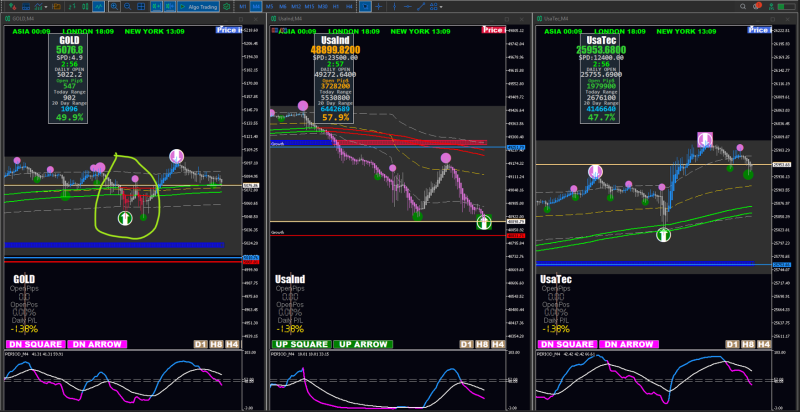The height and width of the screenshot is (412, 800).
Task: Click D1 button on GOLD chart
Action: (x=201, y=344)
